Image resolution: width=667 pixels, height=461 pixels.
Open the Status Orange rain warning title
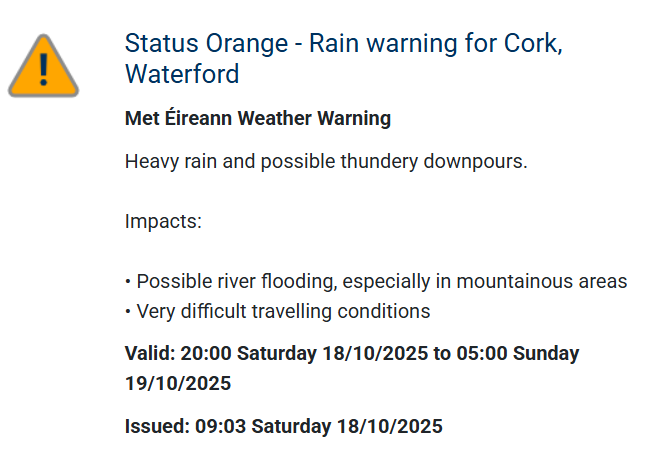pyautogui.click(x=344, y=58)
